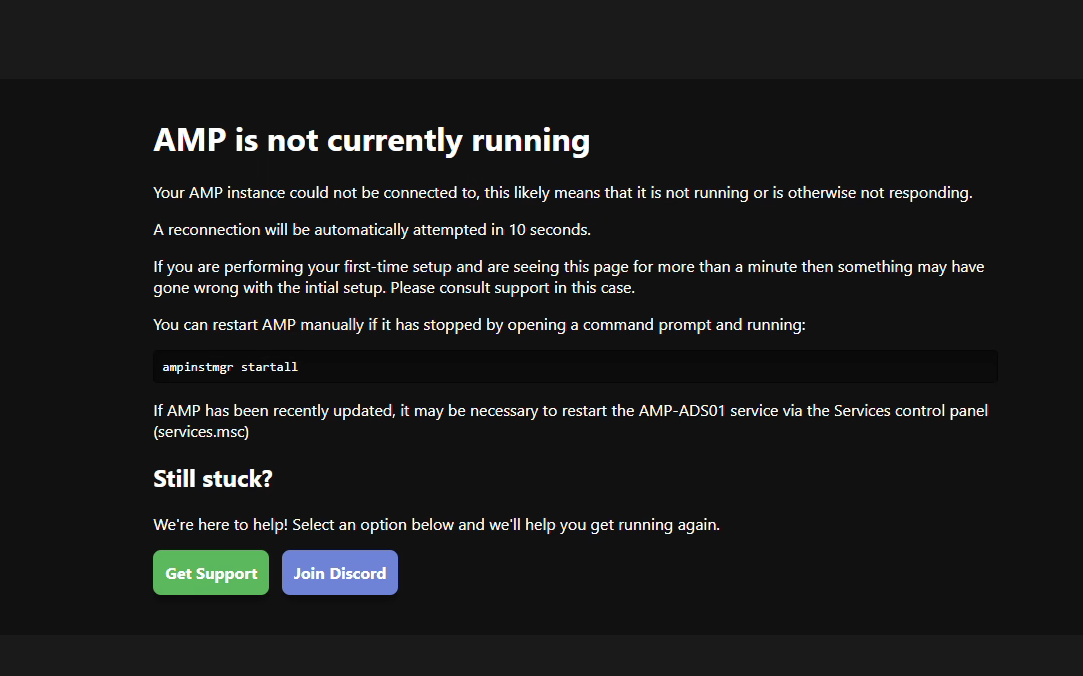Click the empty right side of code block
Image resolution: width=1083 pixels, height=676 pixels.
pyautogui.click(x=649, y=367)
